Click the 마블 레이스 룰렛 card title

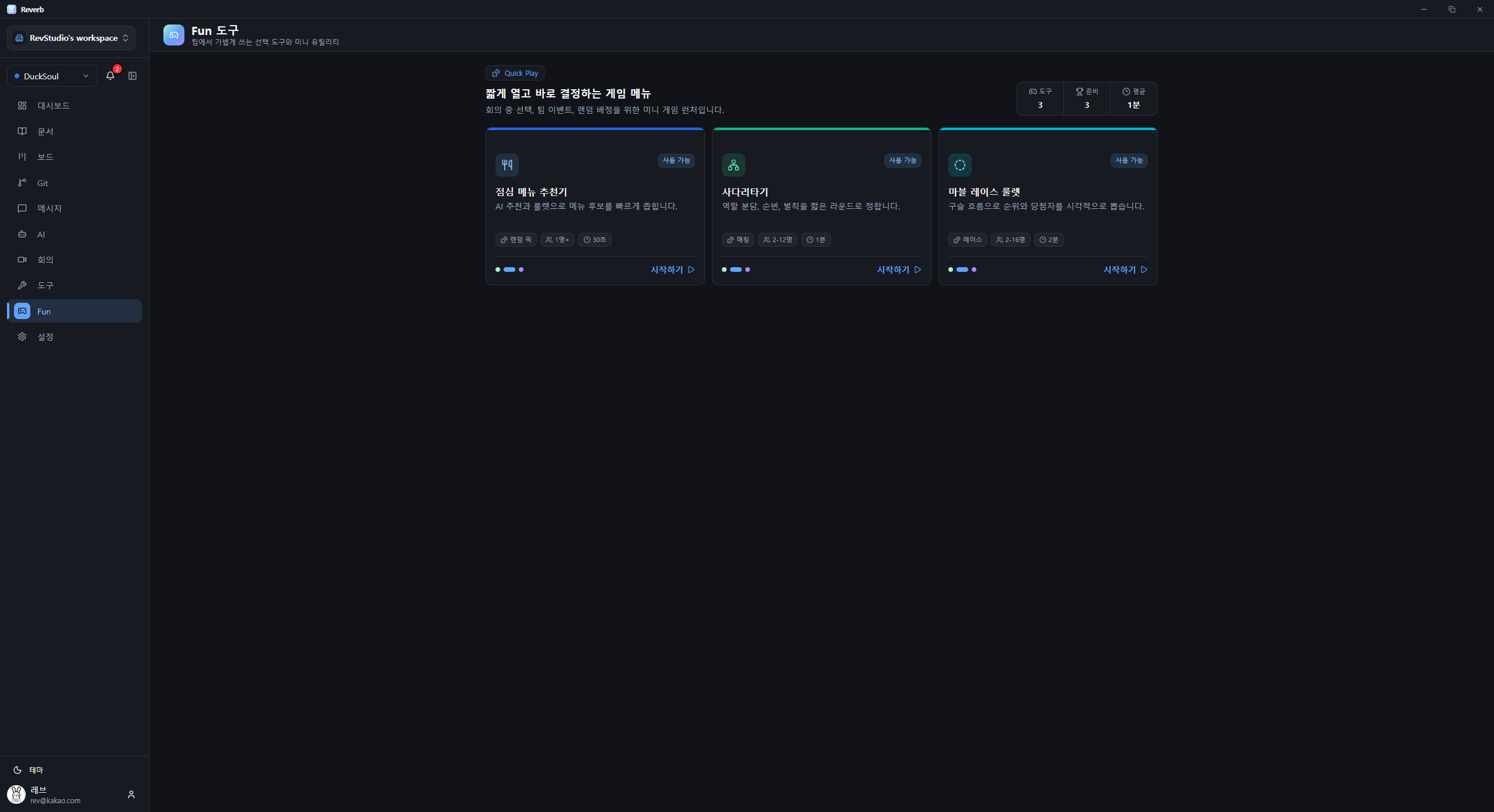[984, 192]
